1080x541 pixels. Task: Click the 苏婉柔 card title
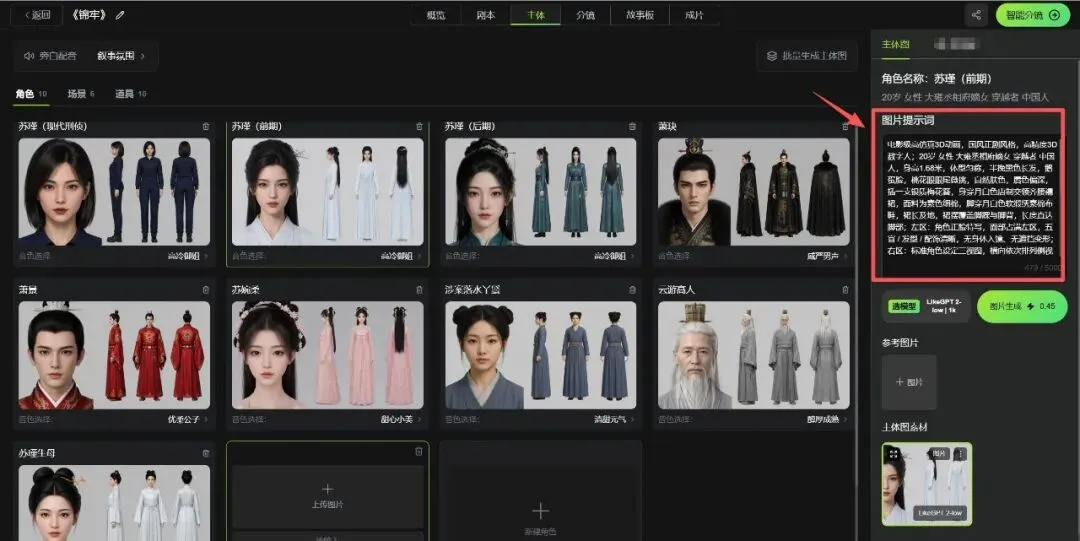[246, 290]
